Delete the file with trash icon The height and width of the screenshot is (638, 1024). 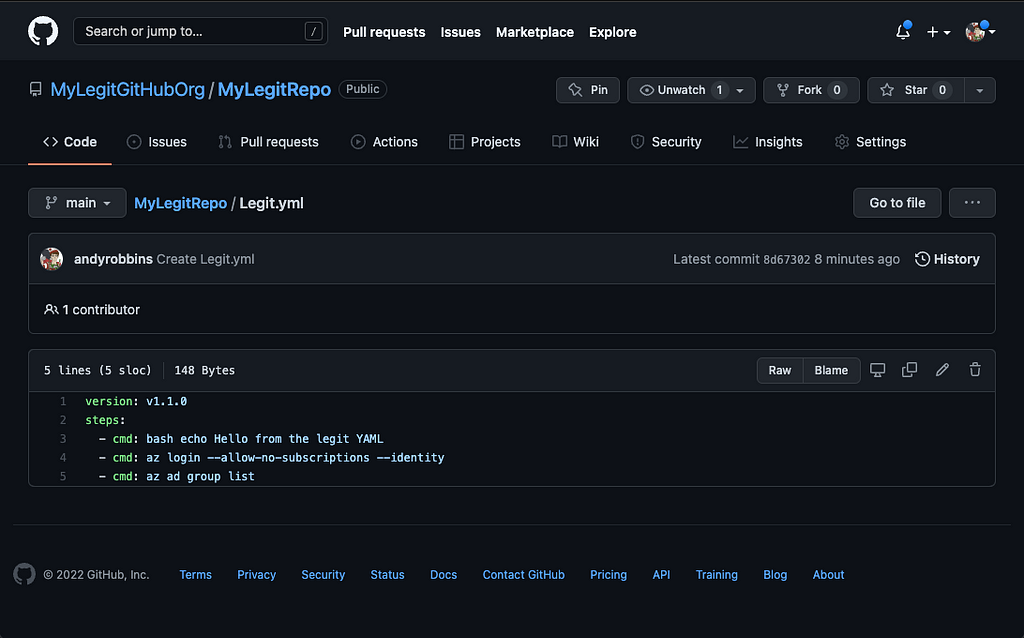pos(975,370)
